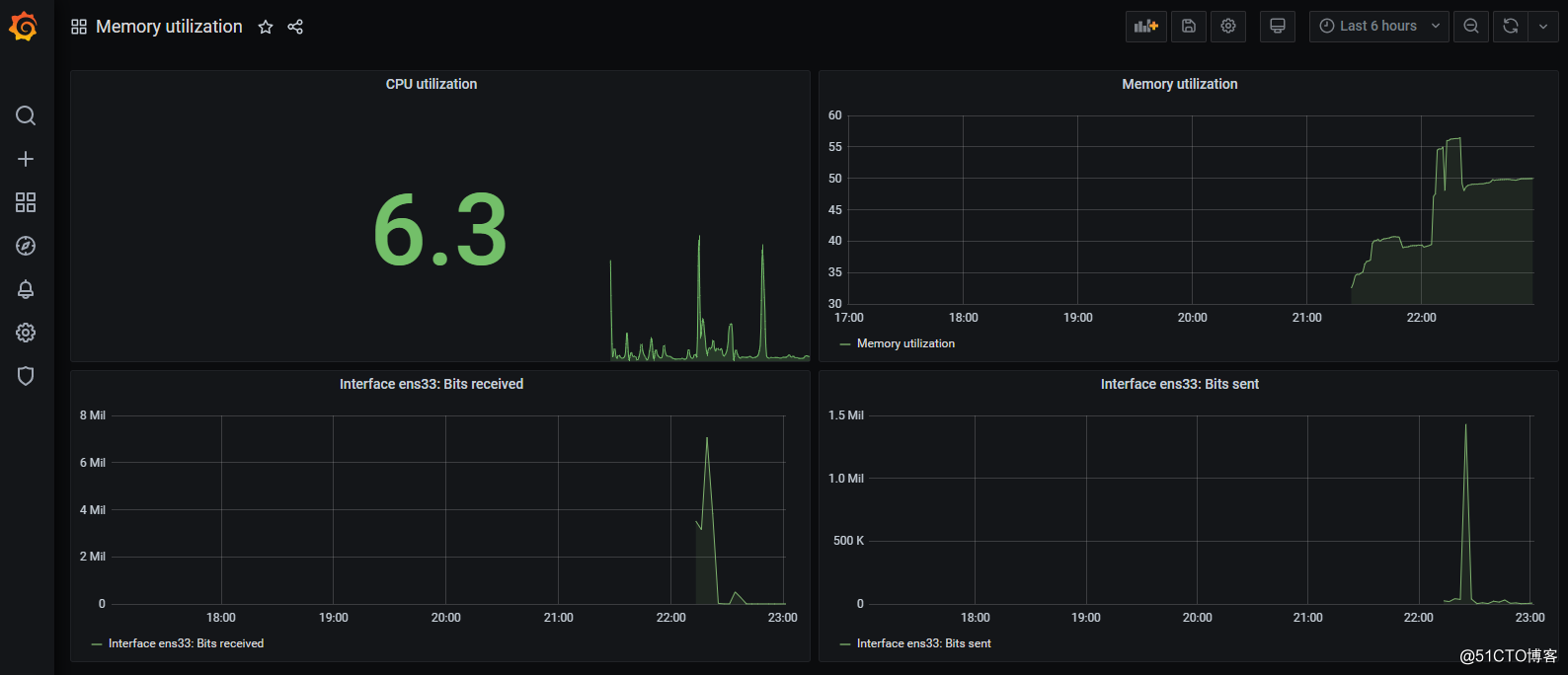
Task: Open the Dashboards grid icon in sidebar
Action: pyautogui.click(x=26, y=202)
